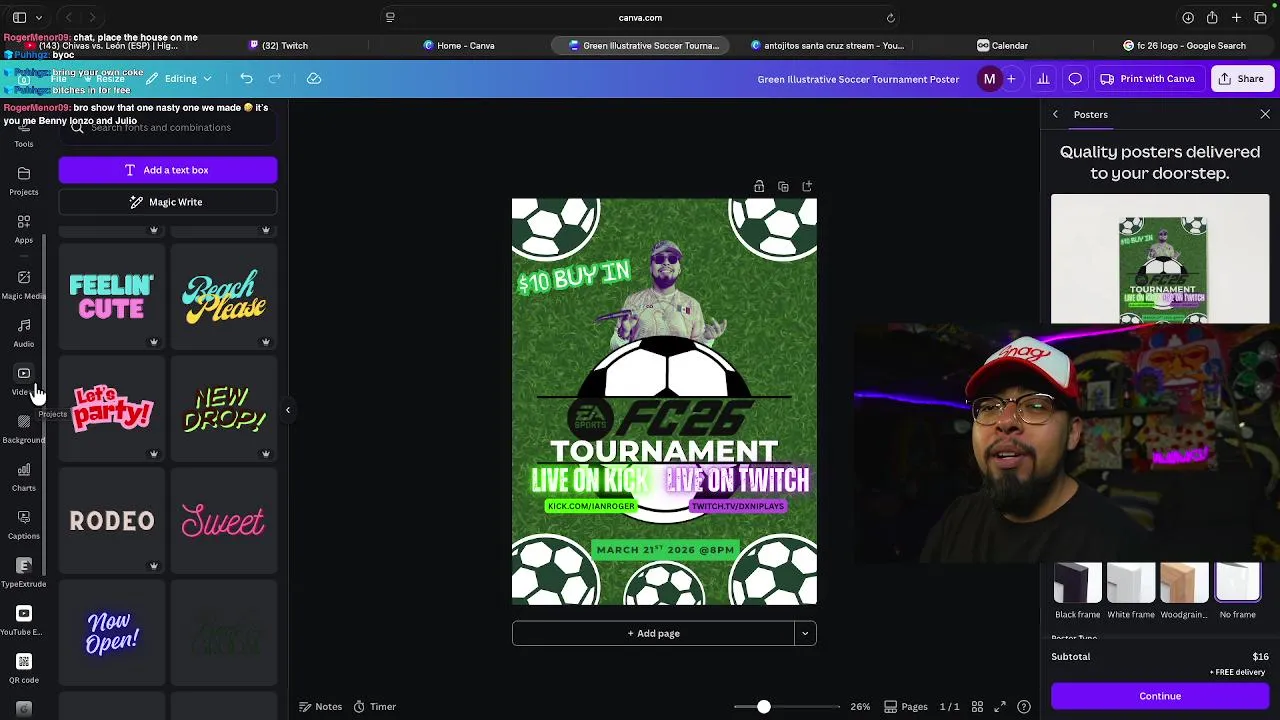This screenshot has width=1280, height=720.
Task: Open the TypeExtrude app
Action: [23, 573]
